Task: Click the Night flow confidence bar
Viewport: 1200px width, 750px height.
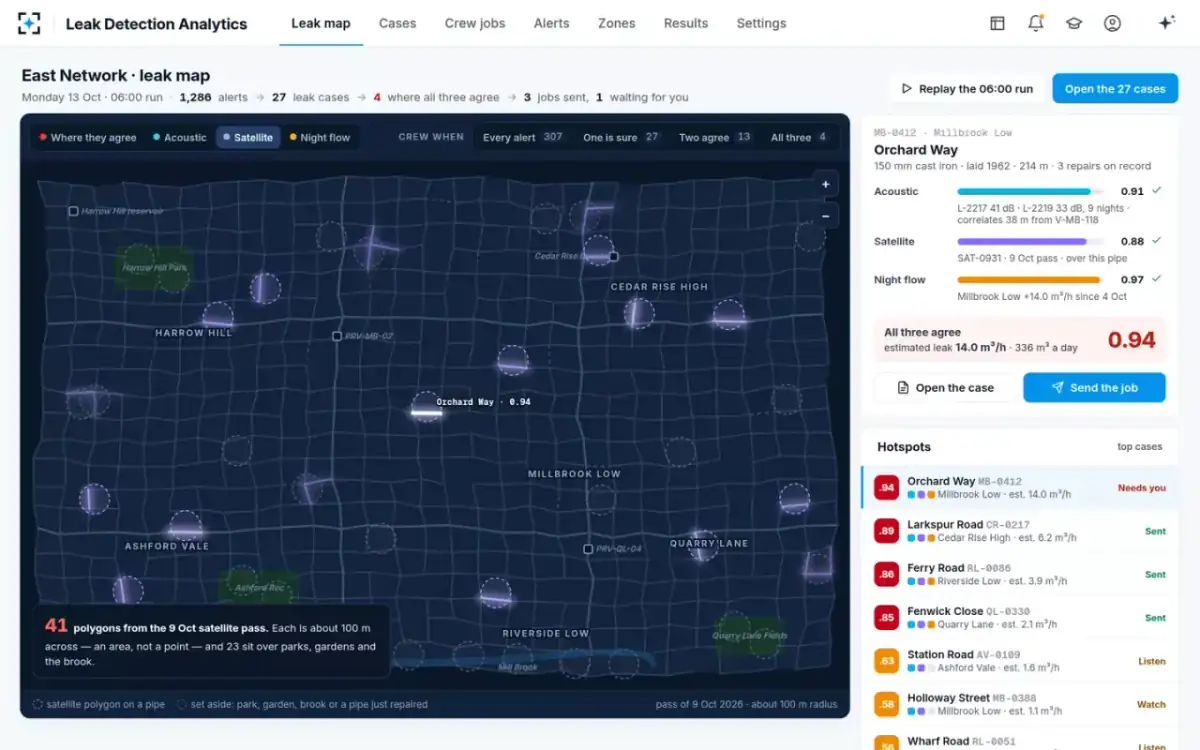Action: (1030, 280)
